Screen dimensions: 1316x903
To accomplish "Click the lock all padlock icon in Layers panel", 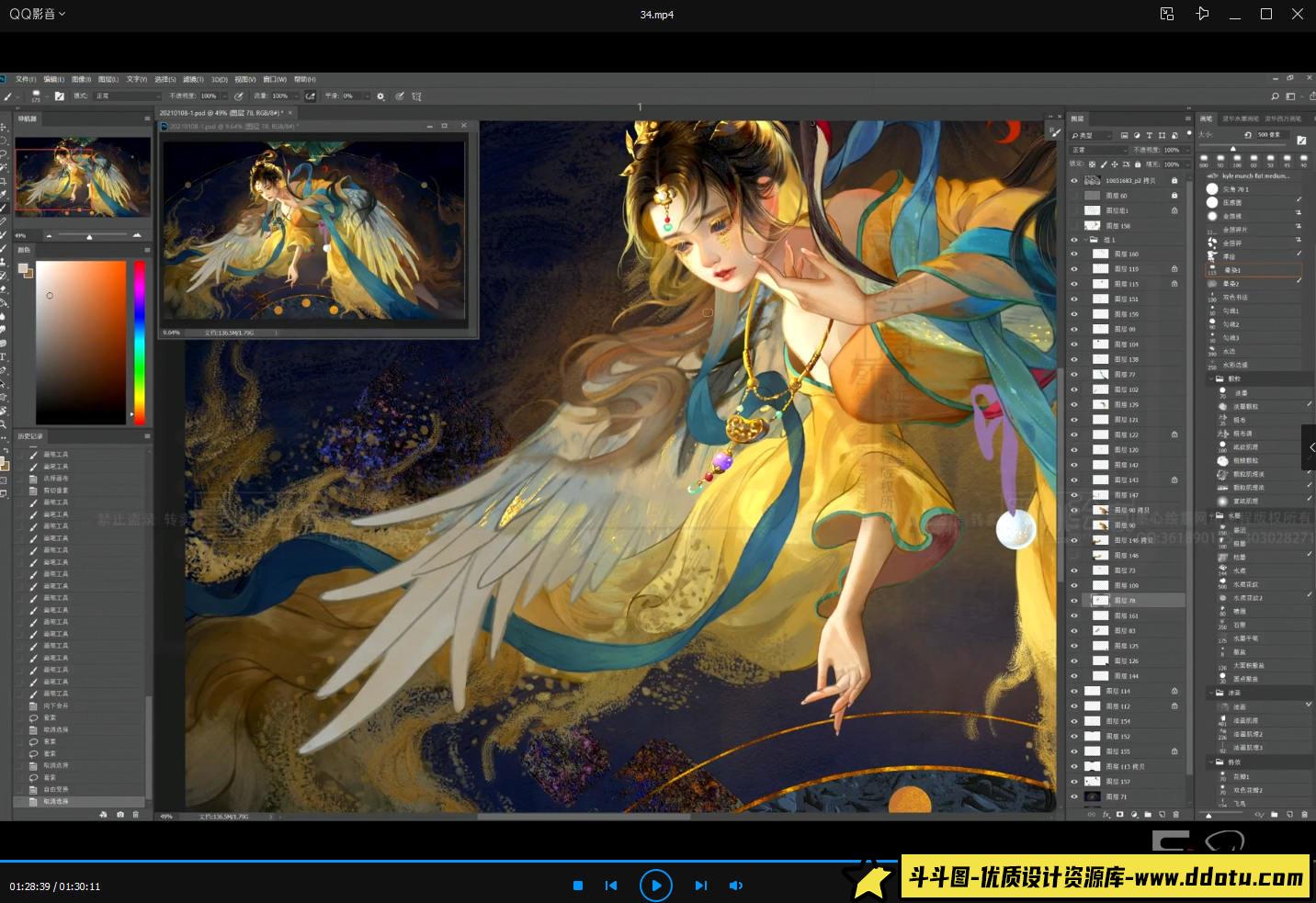I will coord(1138,164).
